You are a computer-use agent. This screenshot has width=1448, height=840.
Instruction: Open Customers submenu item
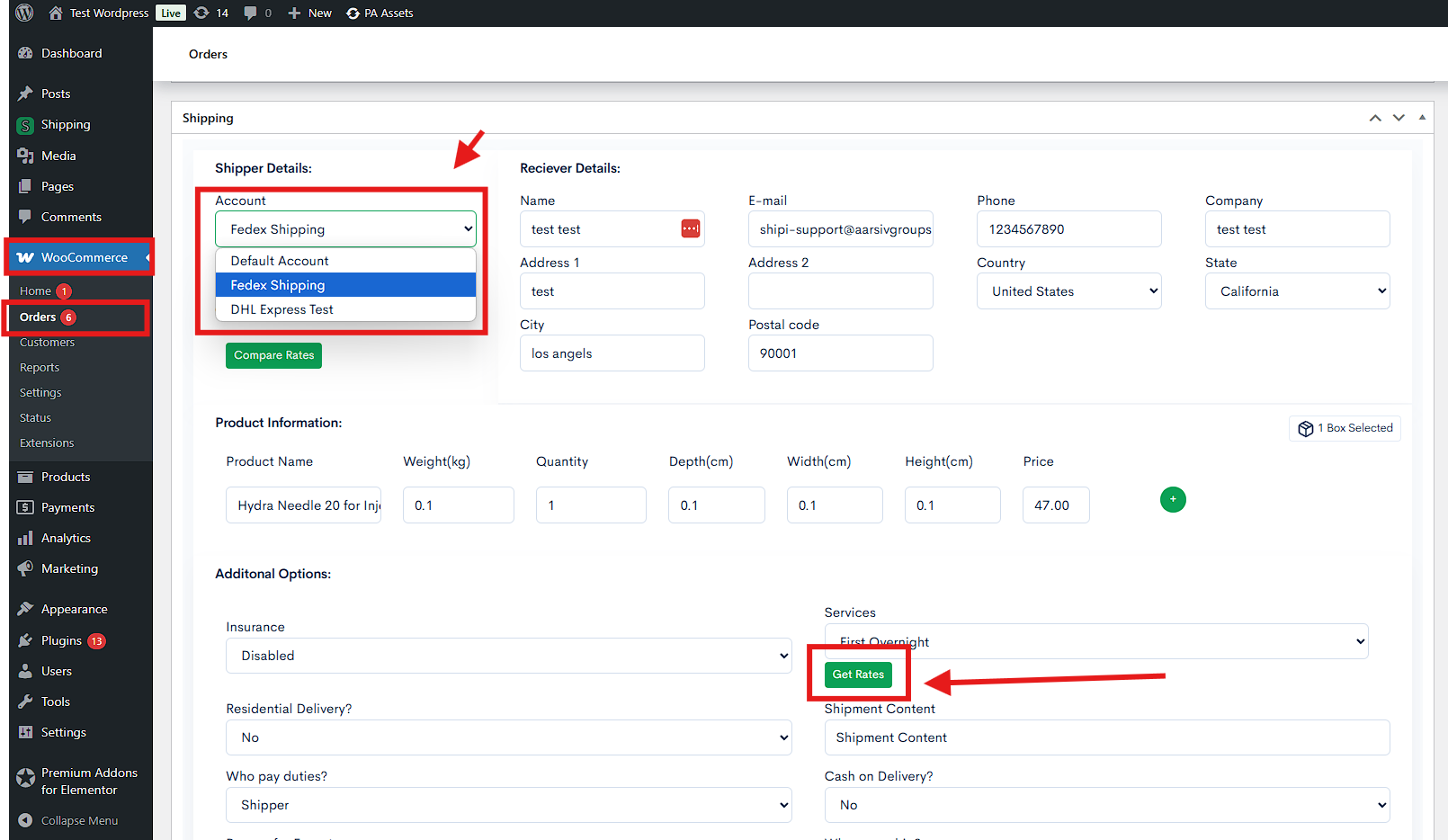[47, 342]
